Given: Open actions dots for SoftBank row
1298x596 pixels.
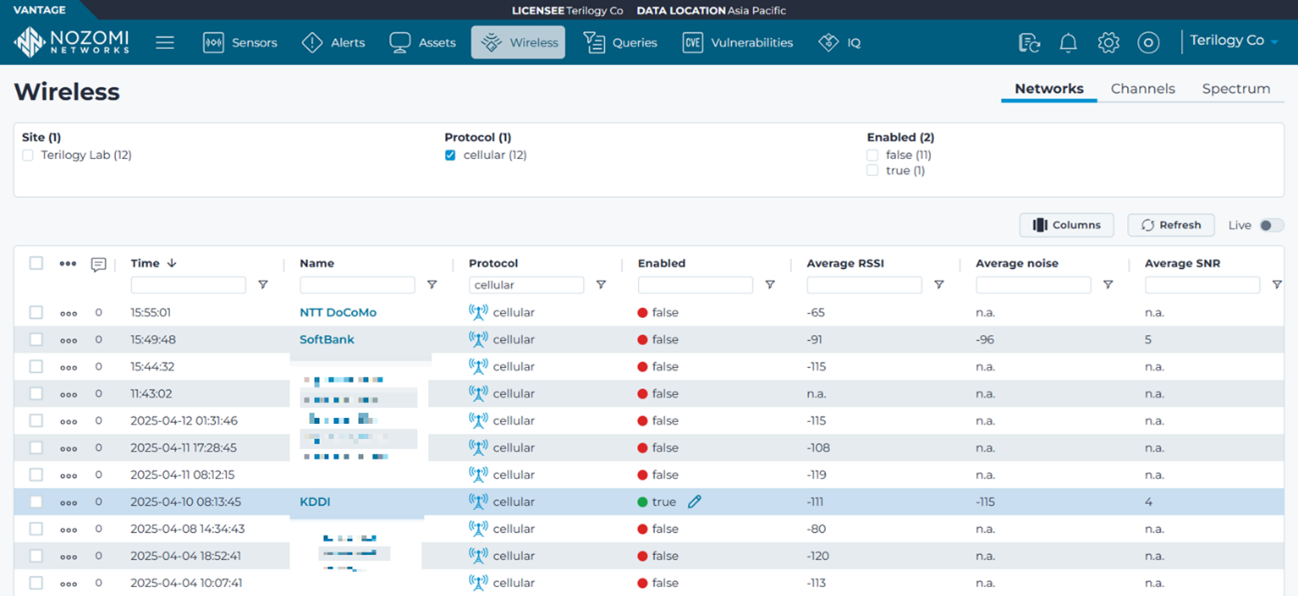Looking at the screenshot, I should (x=68, y=340).
